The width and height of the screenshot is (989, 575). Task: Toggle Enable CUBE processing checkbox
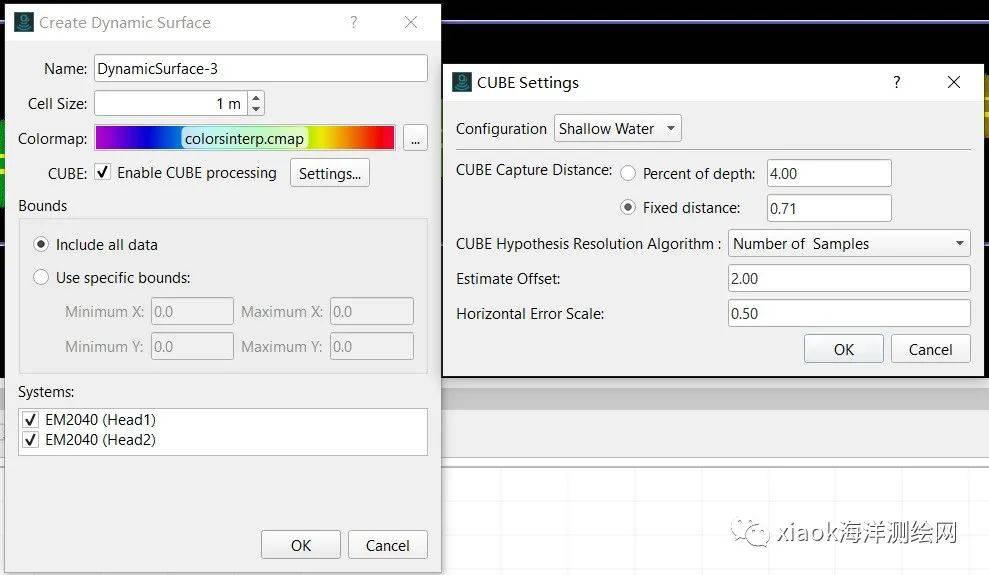point(103,173)
